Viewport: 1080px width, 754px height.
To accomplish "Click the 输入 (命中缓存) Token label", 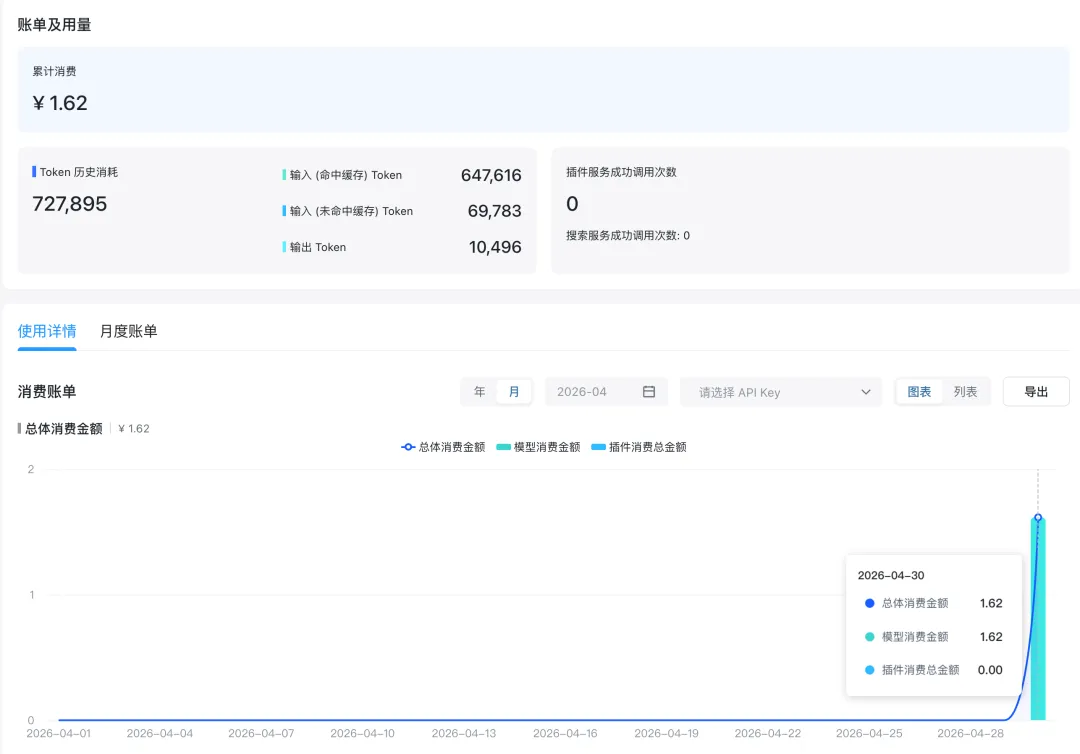I will coord(345,175).
